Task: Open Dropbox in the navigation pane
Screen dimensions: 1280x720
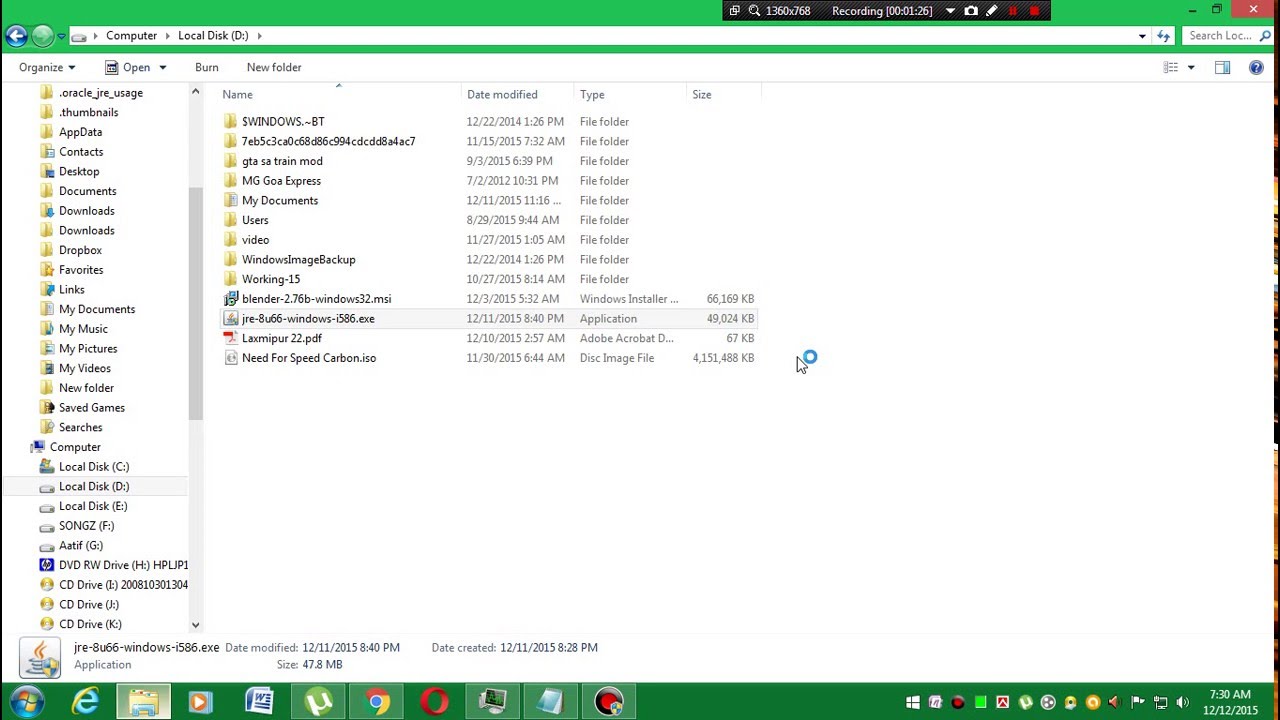Action: [x=80, y=250]
